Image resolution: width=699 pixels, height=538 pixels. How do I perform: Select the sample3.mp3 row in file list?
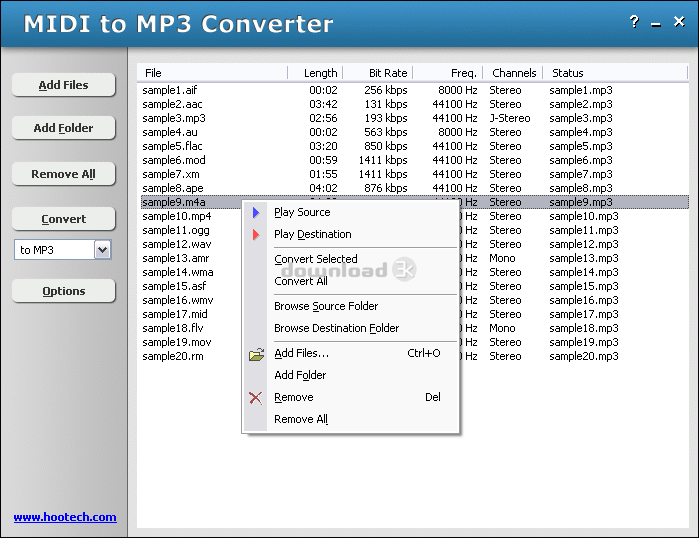click(x=174, y=118)
